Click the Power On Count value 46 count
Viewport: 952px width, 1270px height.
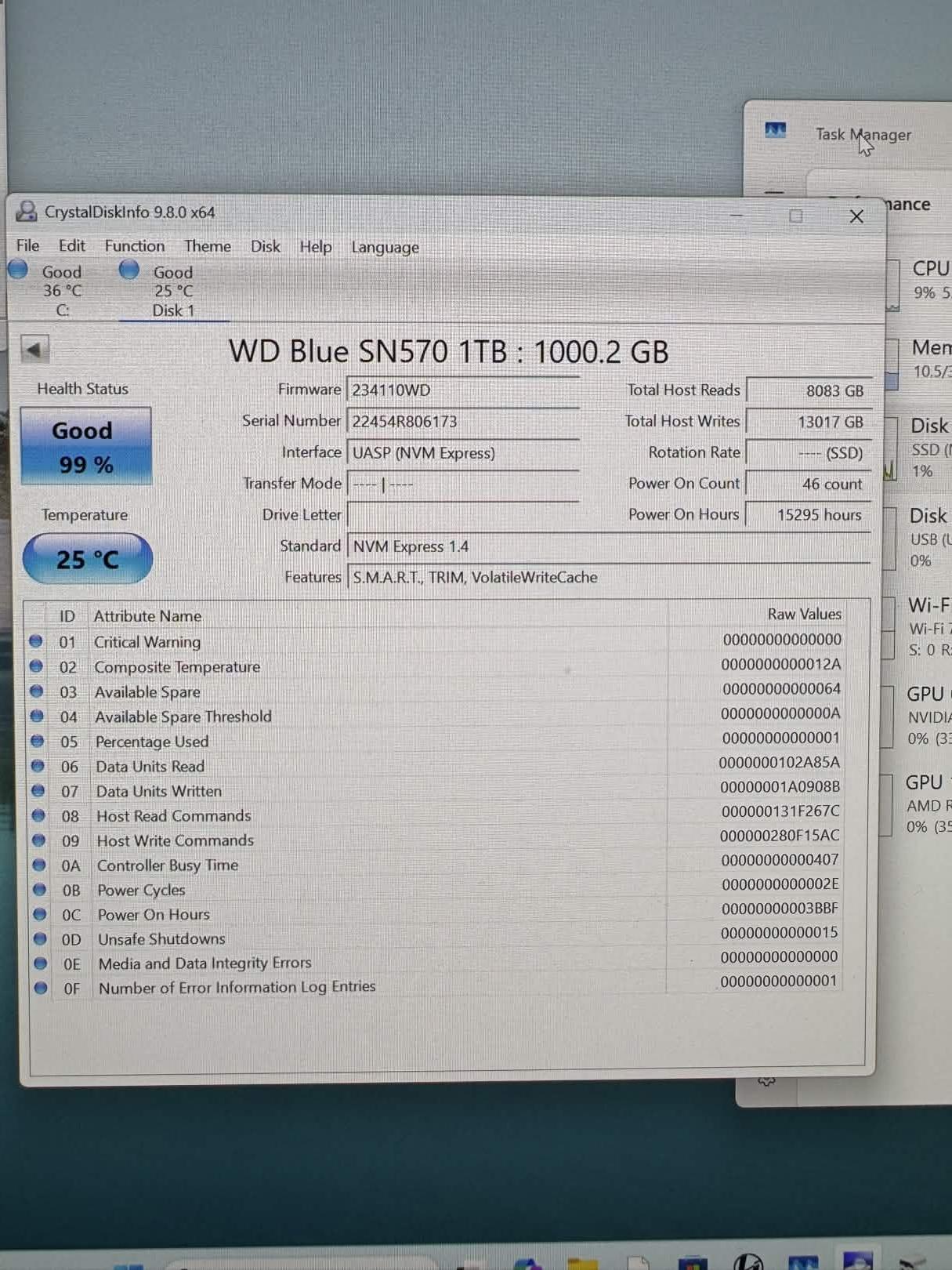click(x=809, y=484)
